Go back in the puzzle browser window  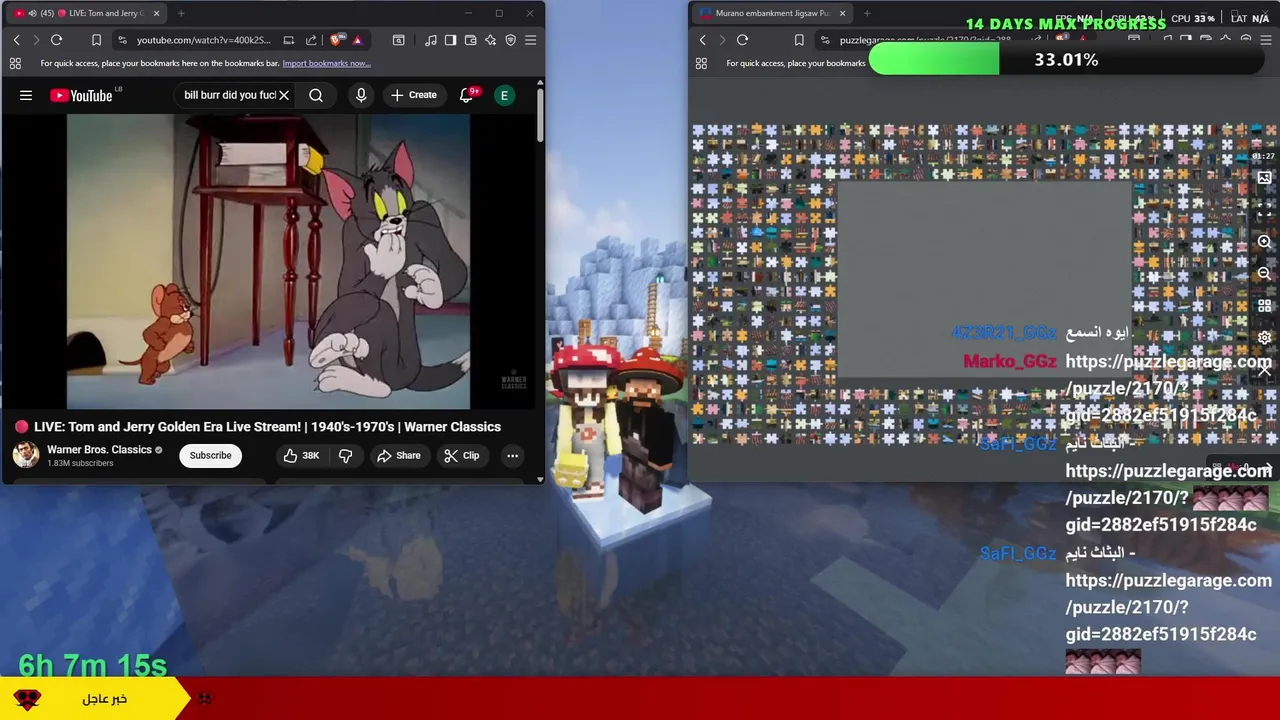(x=703, y=40)
